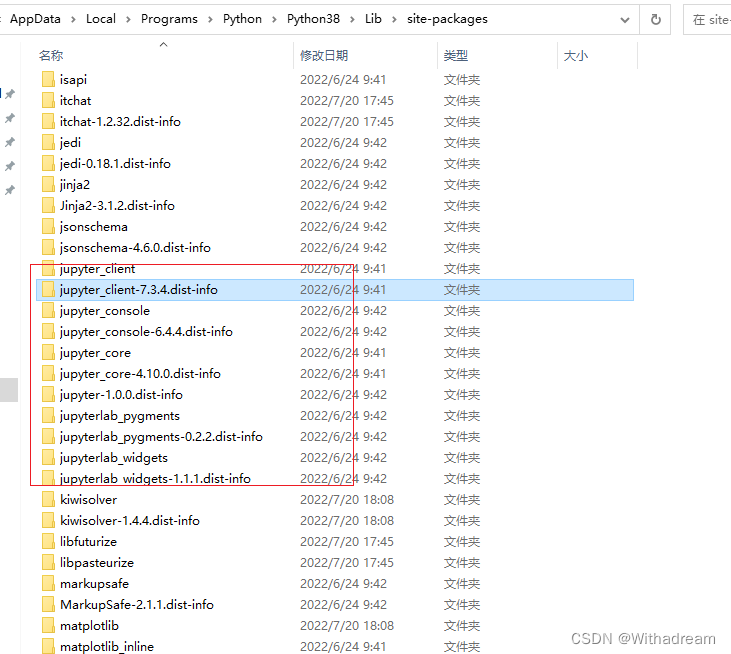Screen dimensions: 731x654
Task: Click the 2022/6/24 9:42 date for jinja2
Action: pyautogui.click(x=343, y=185)
